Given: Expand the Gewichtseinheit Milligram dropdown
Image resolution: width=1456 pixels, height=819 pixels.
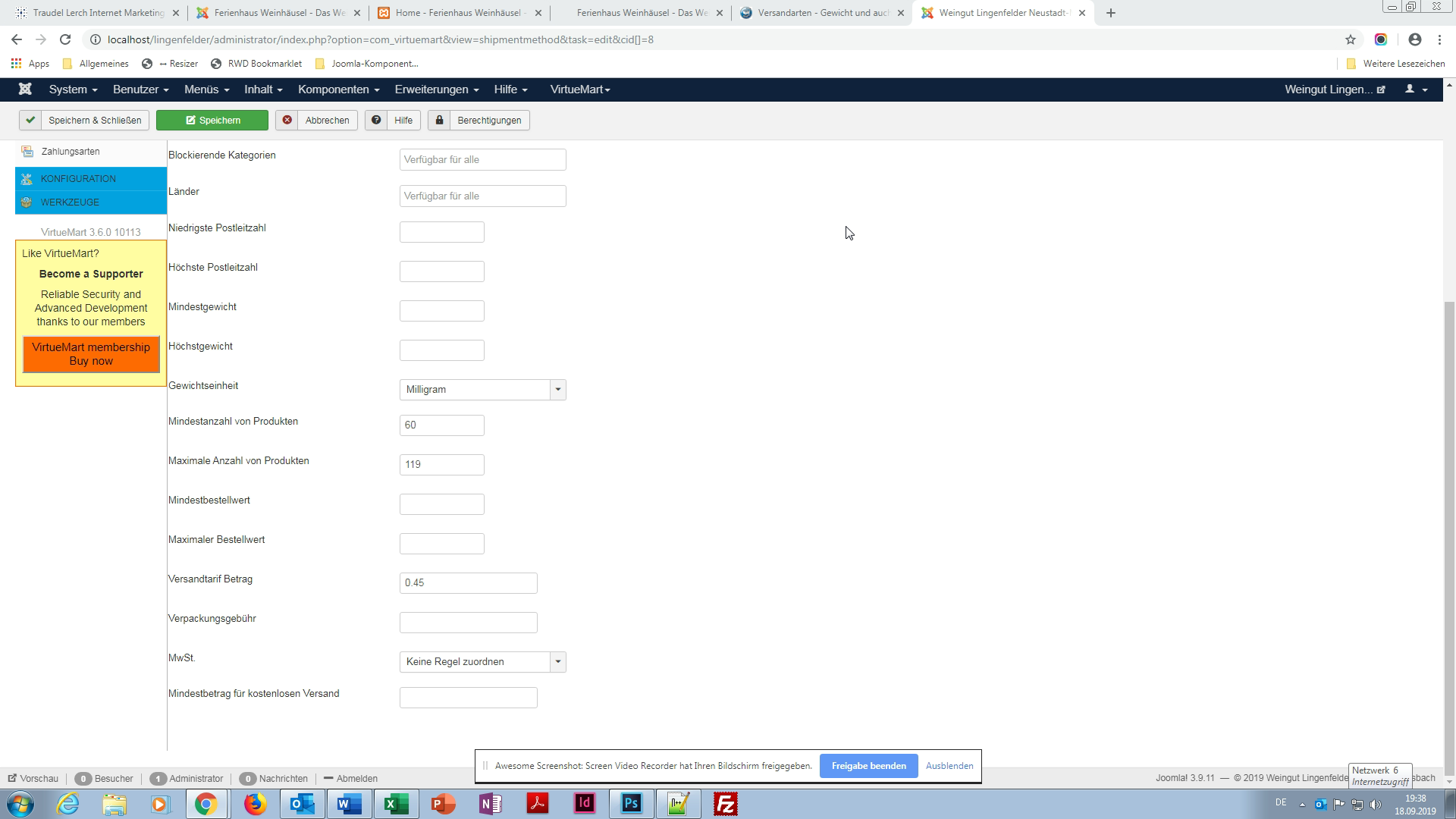Looking at the screenshot, I should pos(482,390).
